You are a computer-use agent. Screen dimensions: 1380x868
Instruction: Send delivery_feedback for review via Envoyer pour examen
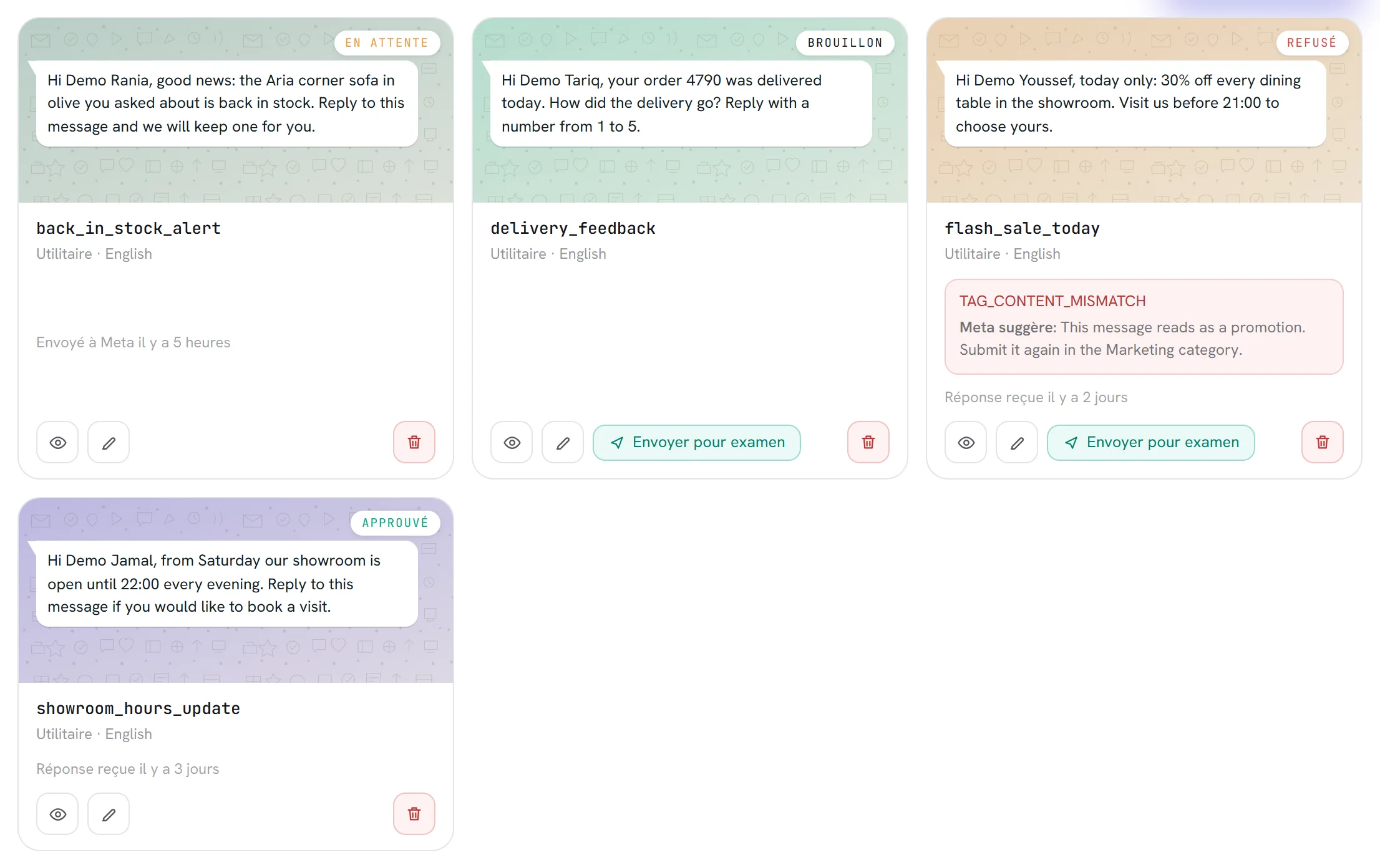point(697,443)
